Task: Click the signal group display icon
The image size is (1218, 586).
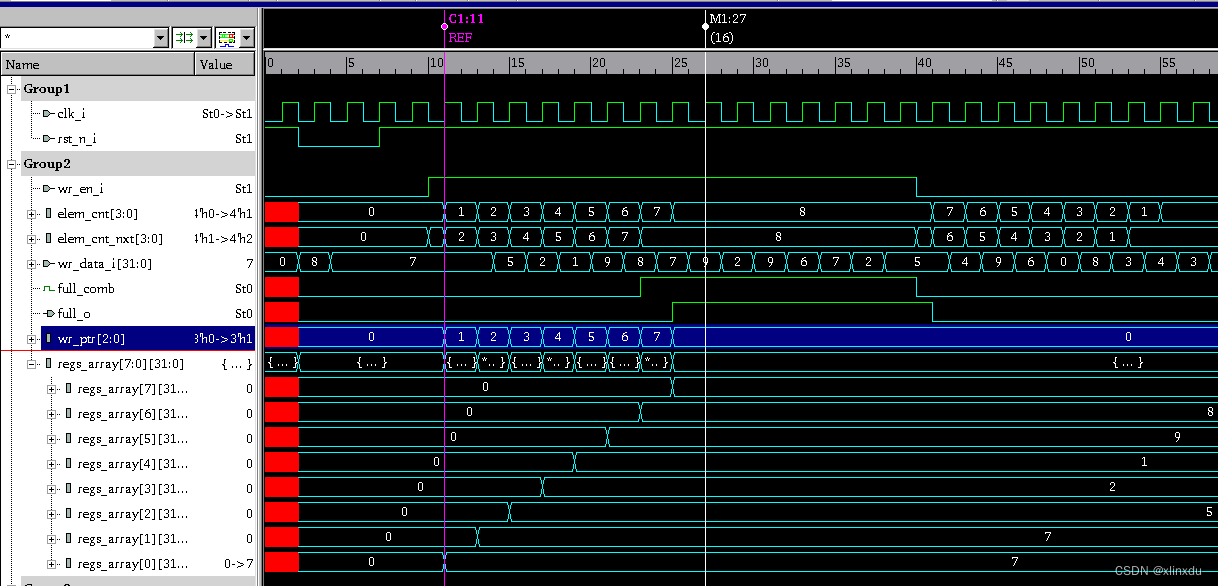Action: click(227, 37)
